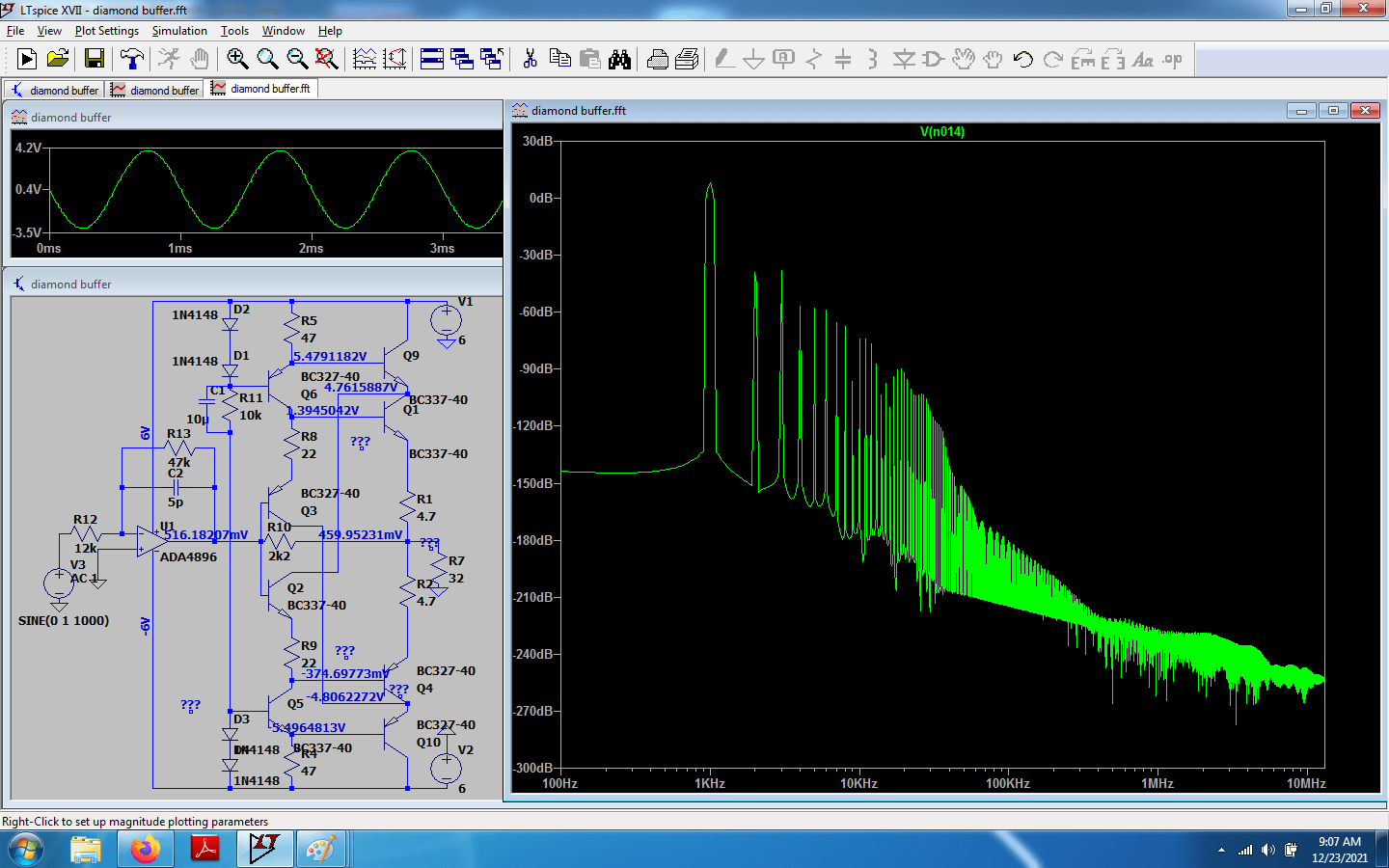This screenshot has width=1389, height=868.
Task: Click the ADA4896 op-amp label
Action: pyautogui.click(x=188, y=557)
